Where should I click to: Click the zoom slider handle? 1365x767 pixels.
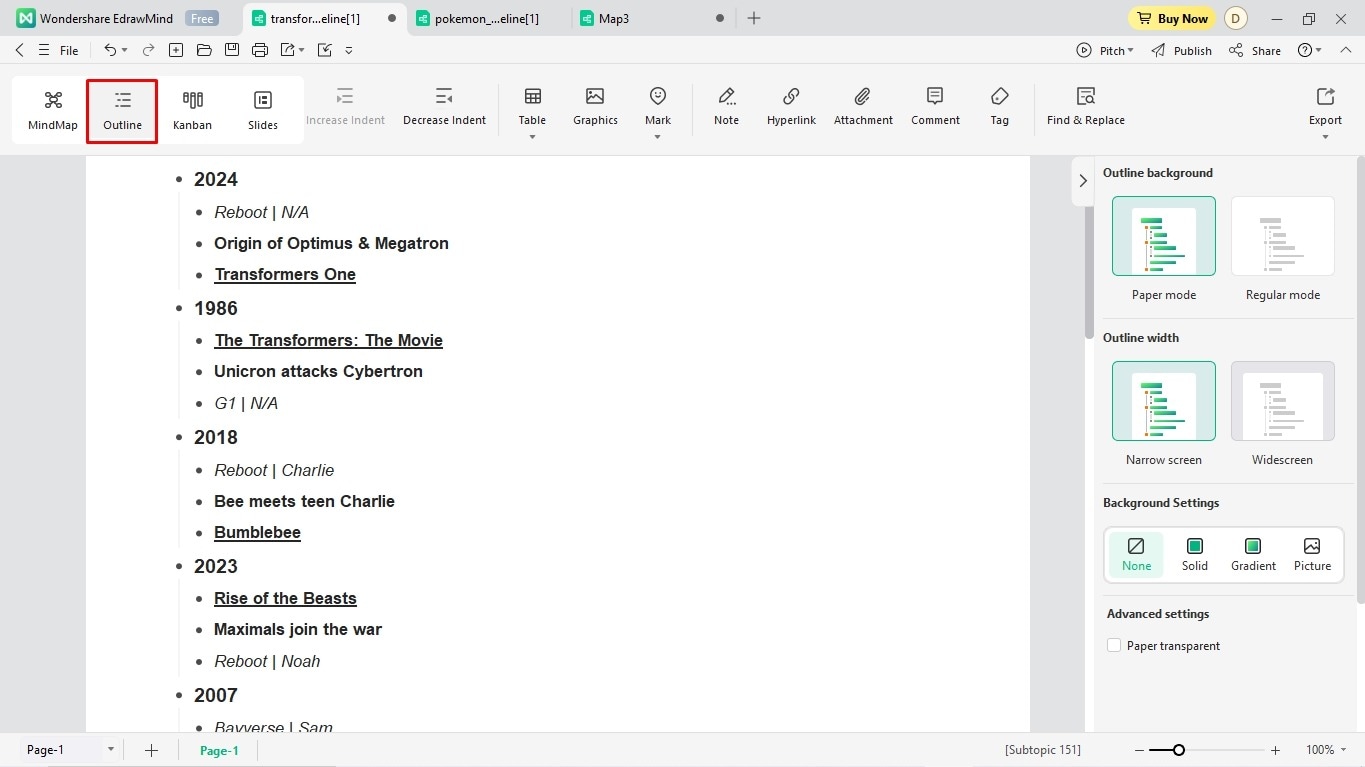pos(1179,750)
